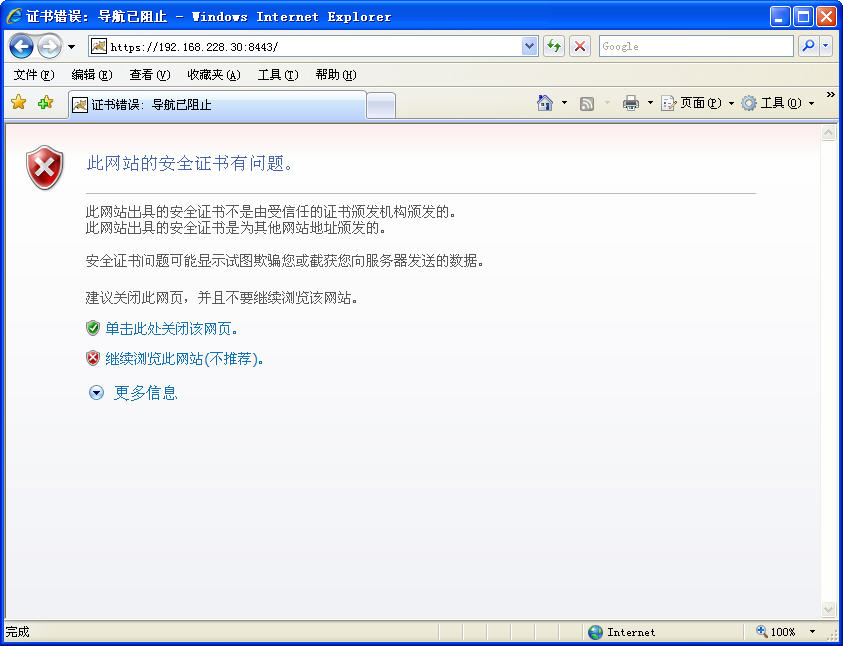Open the 工具(O) gear command bar menu

click(777, 103)
